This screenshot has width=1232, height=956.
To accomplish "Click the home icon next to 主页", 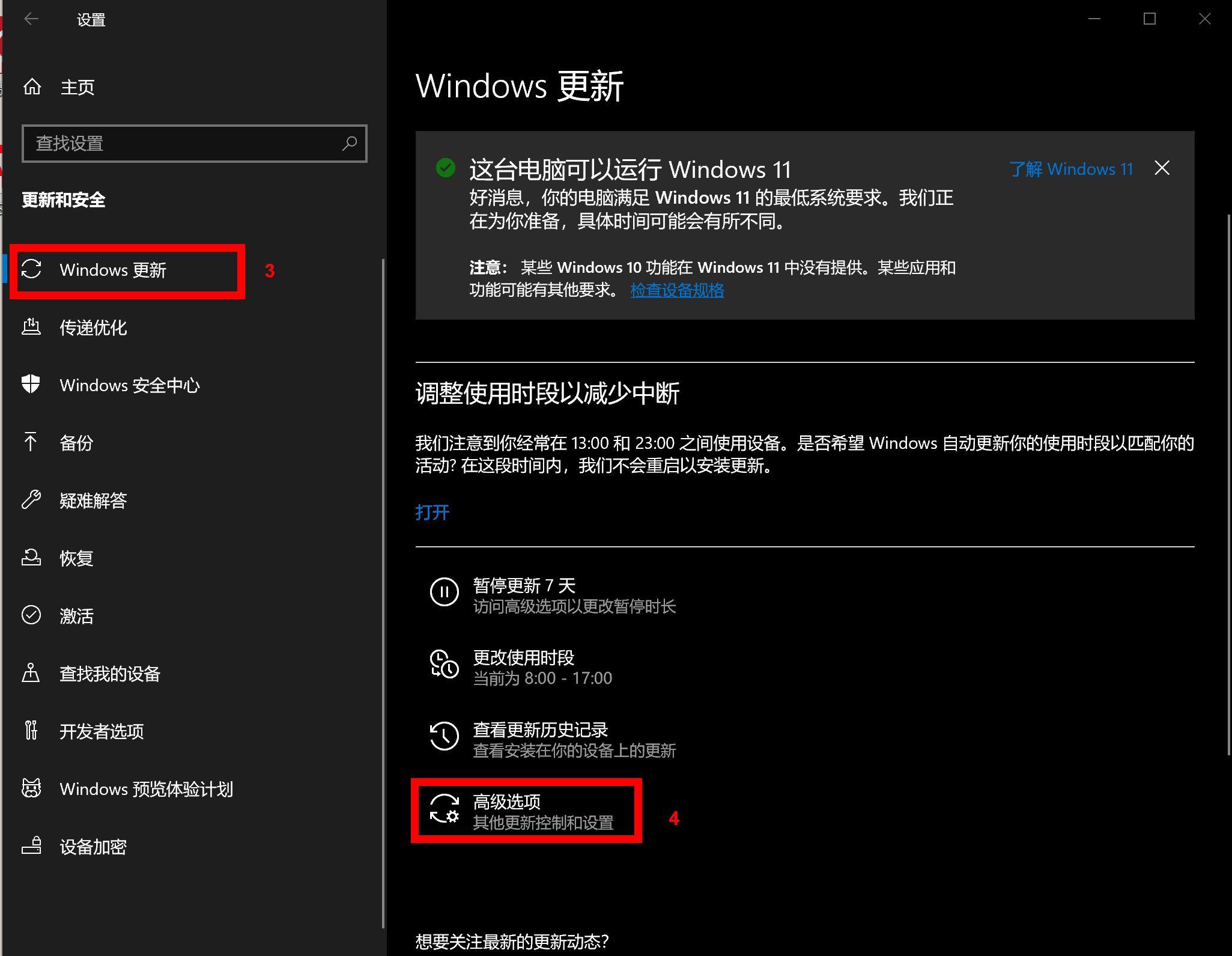I will click(x=32, y=87).
